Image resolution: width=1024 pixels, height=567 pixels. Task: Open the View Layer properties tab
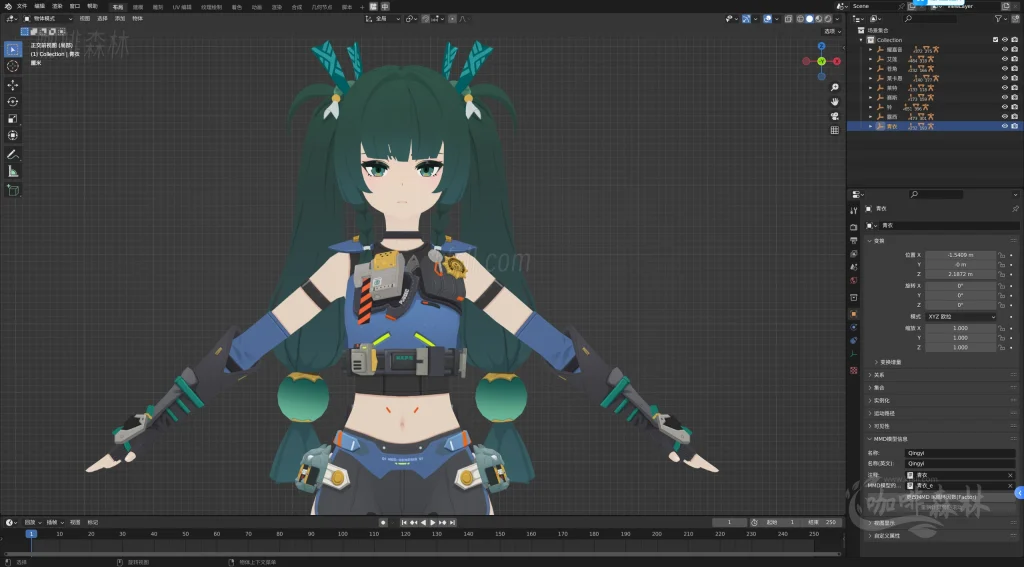[x=854, y=253]
